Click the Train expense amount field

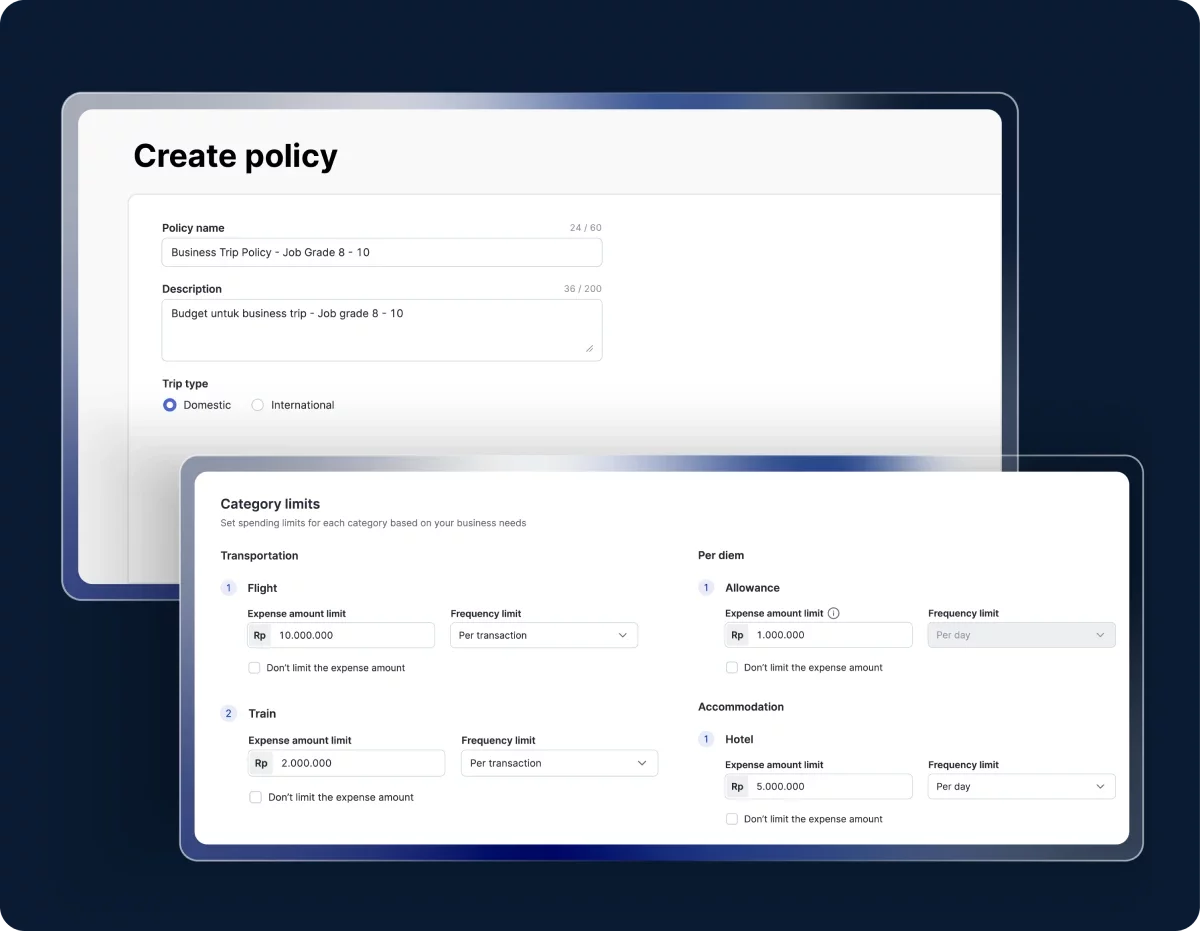358,763
